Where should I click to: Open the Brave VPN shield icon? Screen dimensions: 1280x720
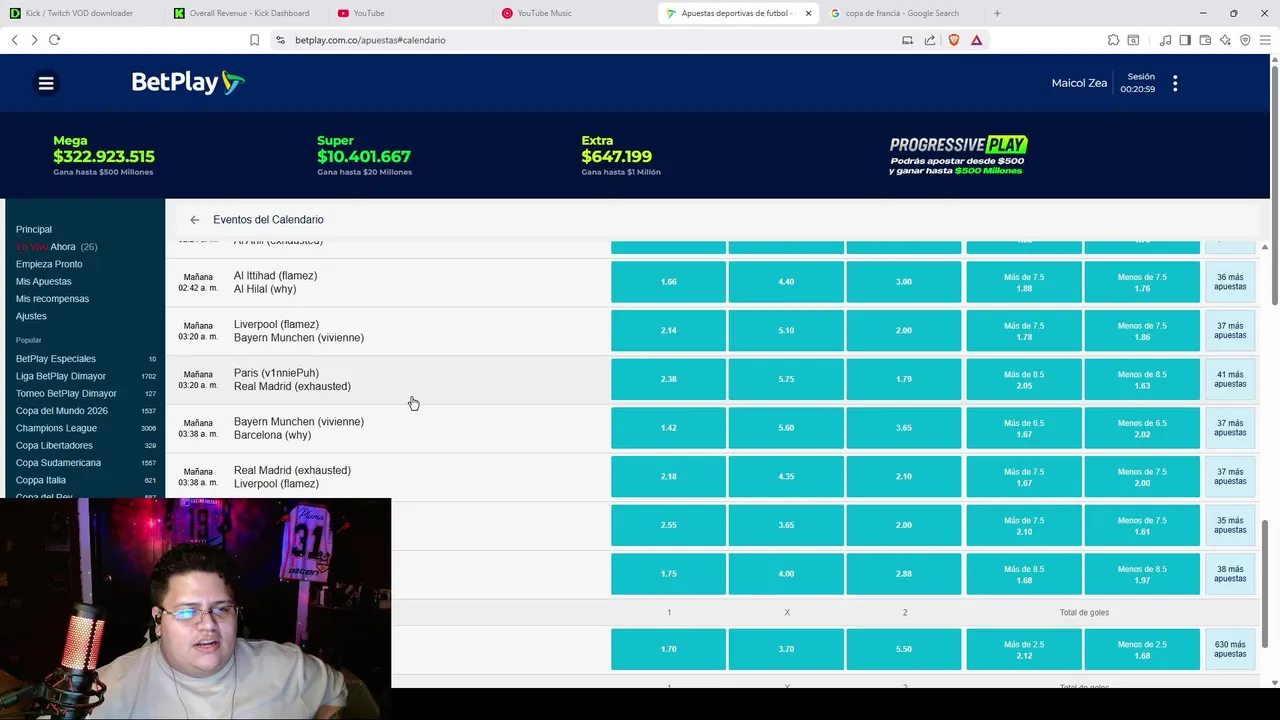coord(1245,40)
